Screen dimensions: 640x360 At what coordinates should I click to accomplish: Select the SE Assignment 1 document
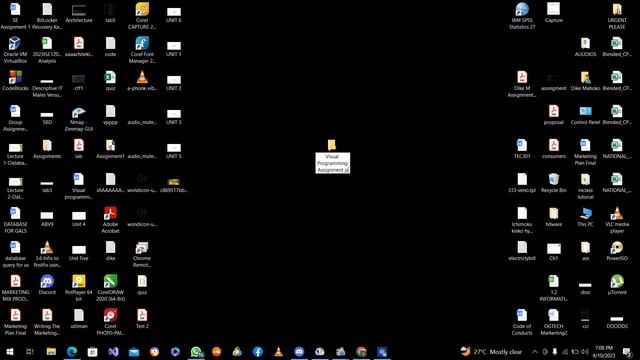[15, 16]
